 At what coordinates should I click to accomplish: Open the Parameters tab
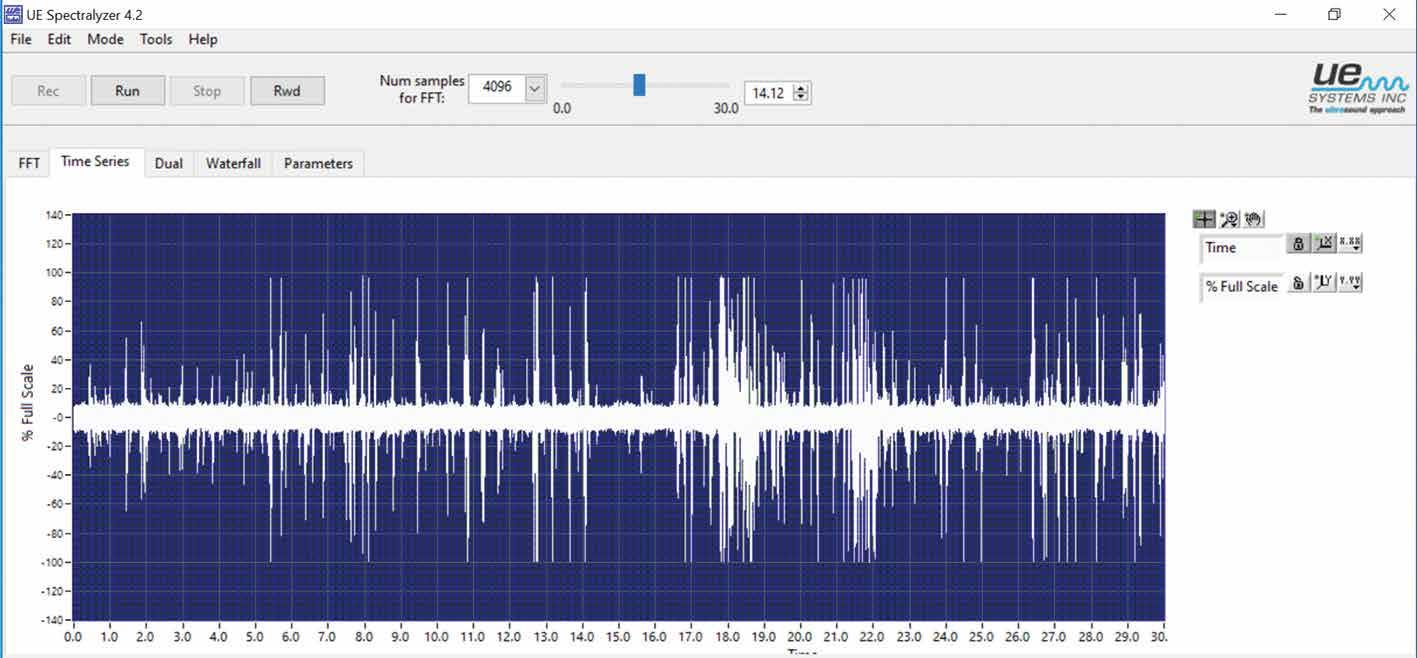(318, 163)
